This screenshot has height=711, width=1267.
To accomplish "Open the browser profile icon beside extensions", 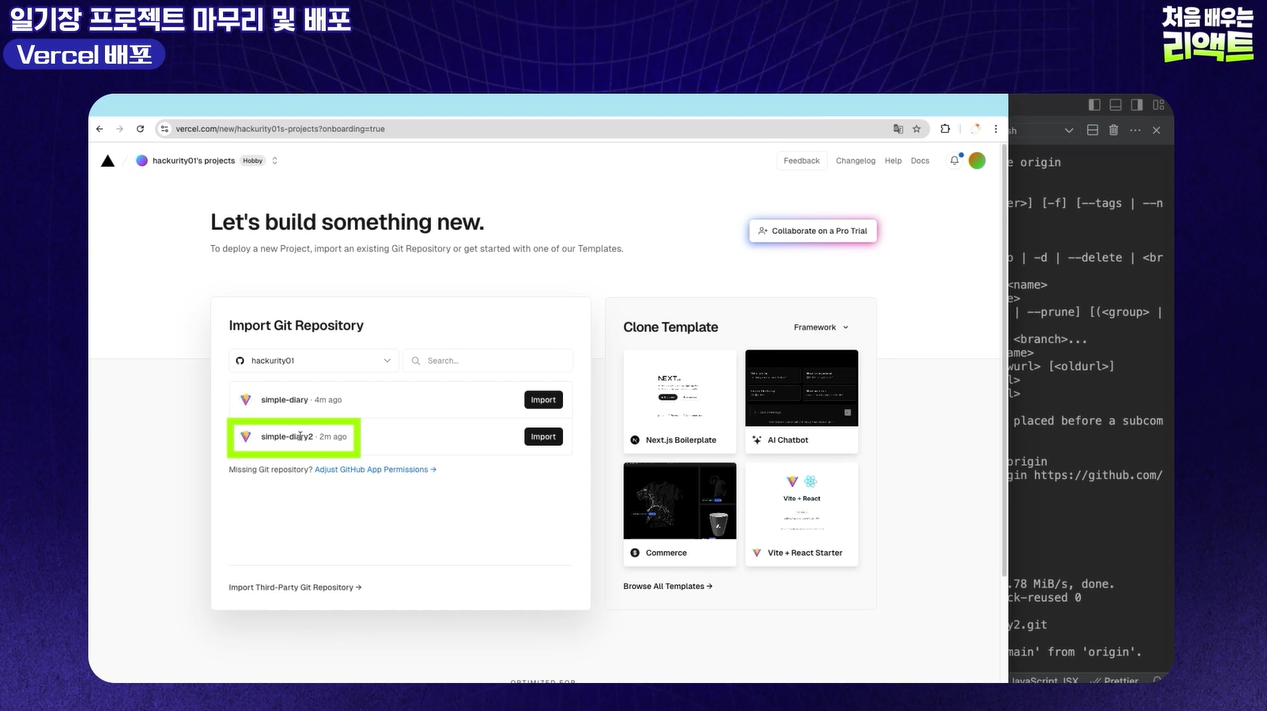I will click(x=975, y=129).
